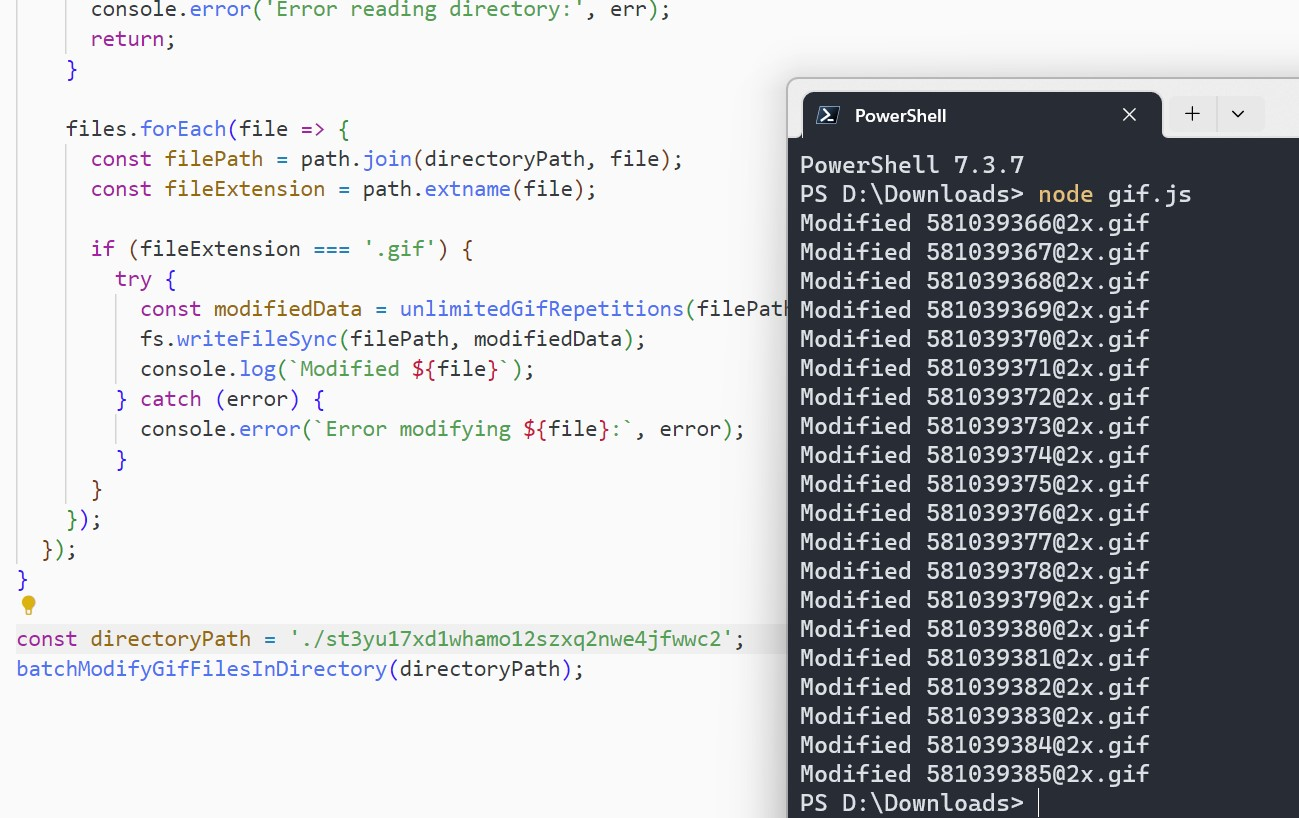Select the PowerShell tab title
This screenshot has height=818, width=1299.
click(x=900, y=116)
